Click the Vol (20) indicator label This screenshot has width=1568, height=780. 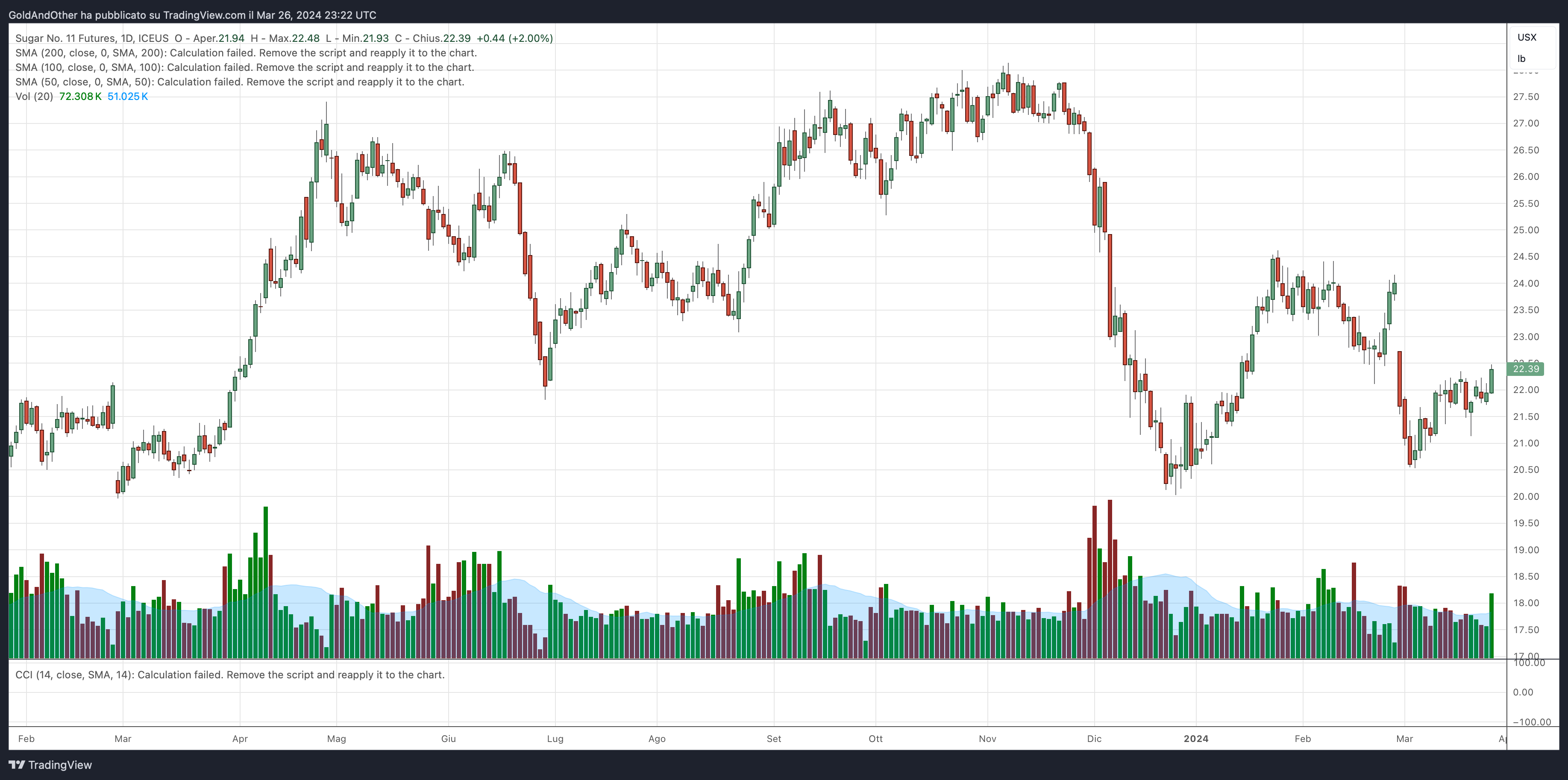pos(34,97)
